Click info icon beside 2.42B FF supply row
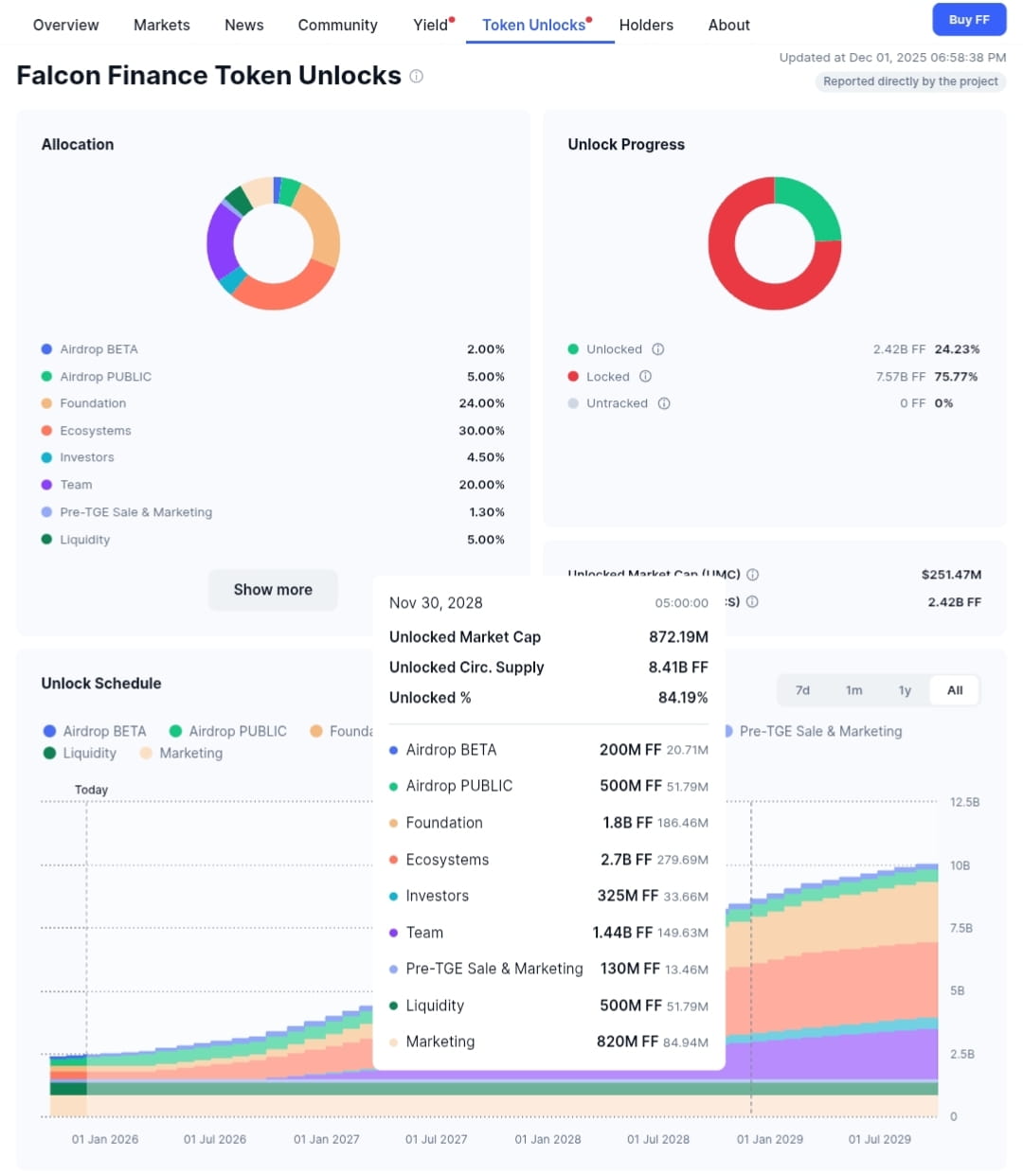The width and height of the screenshot is (1023, 1176). [x=752, y=601]
